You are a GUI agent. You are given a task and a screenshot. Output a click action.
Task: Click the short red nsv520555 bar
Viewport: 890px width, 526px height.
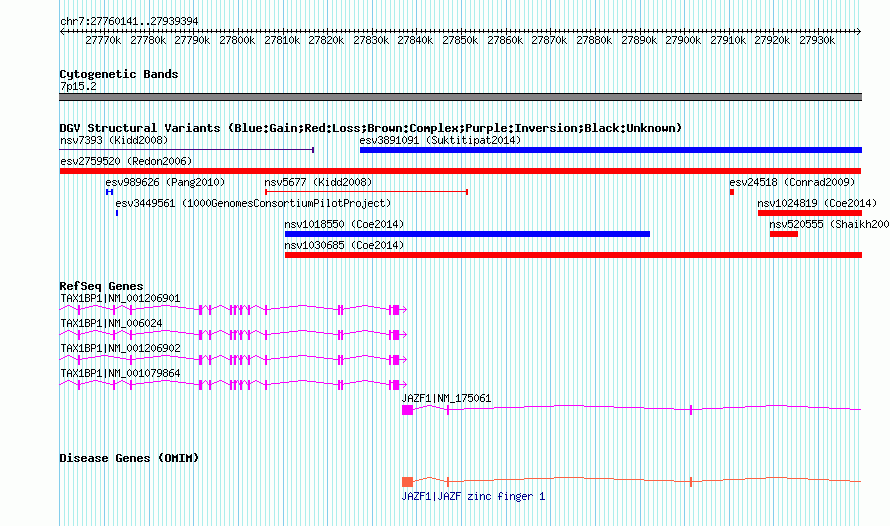tap(784, 234)
